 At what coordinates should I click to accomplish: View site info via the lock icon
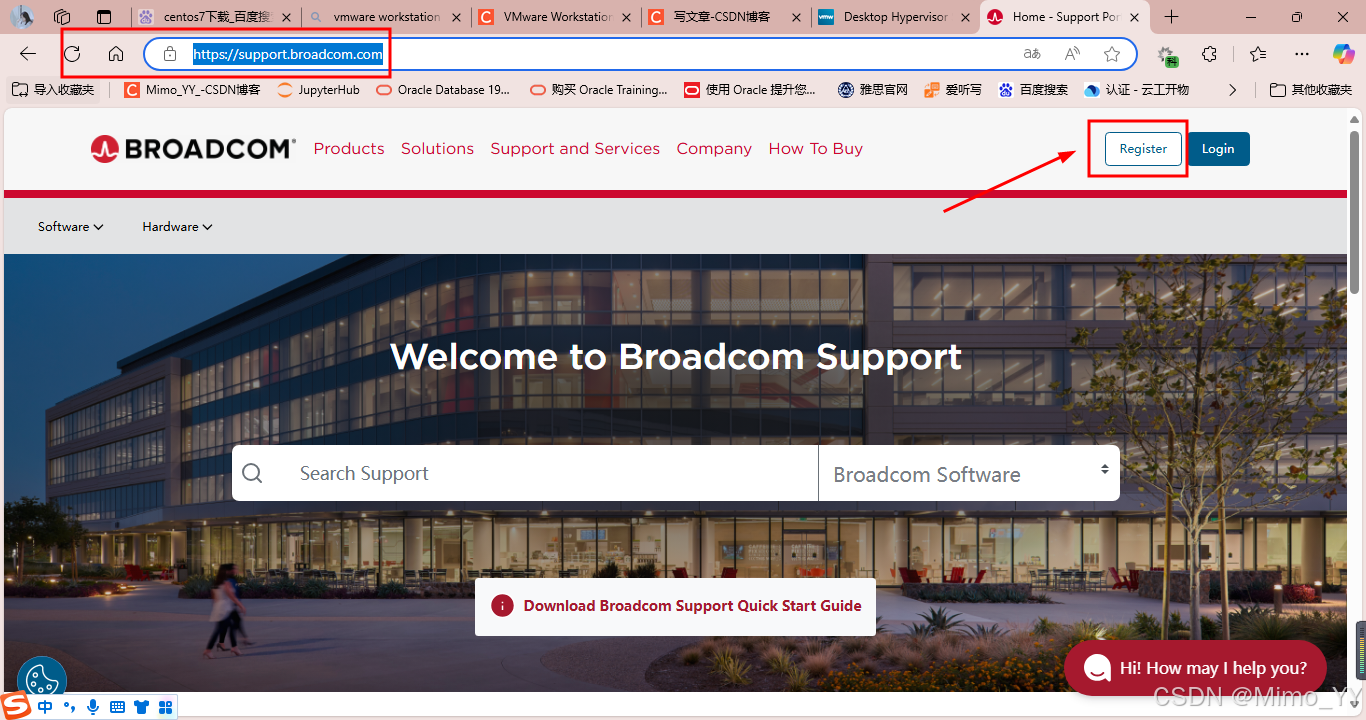click(170, 54)
